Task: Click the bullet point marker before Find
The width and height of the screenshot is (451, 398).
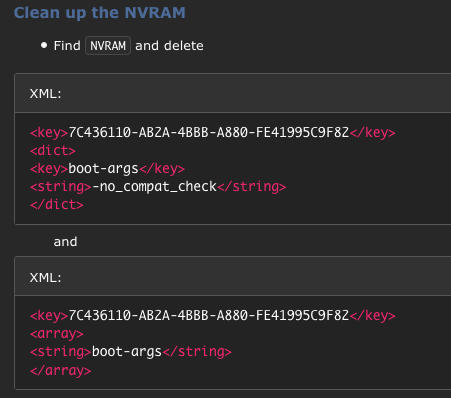Action: 44,45
